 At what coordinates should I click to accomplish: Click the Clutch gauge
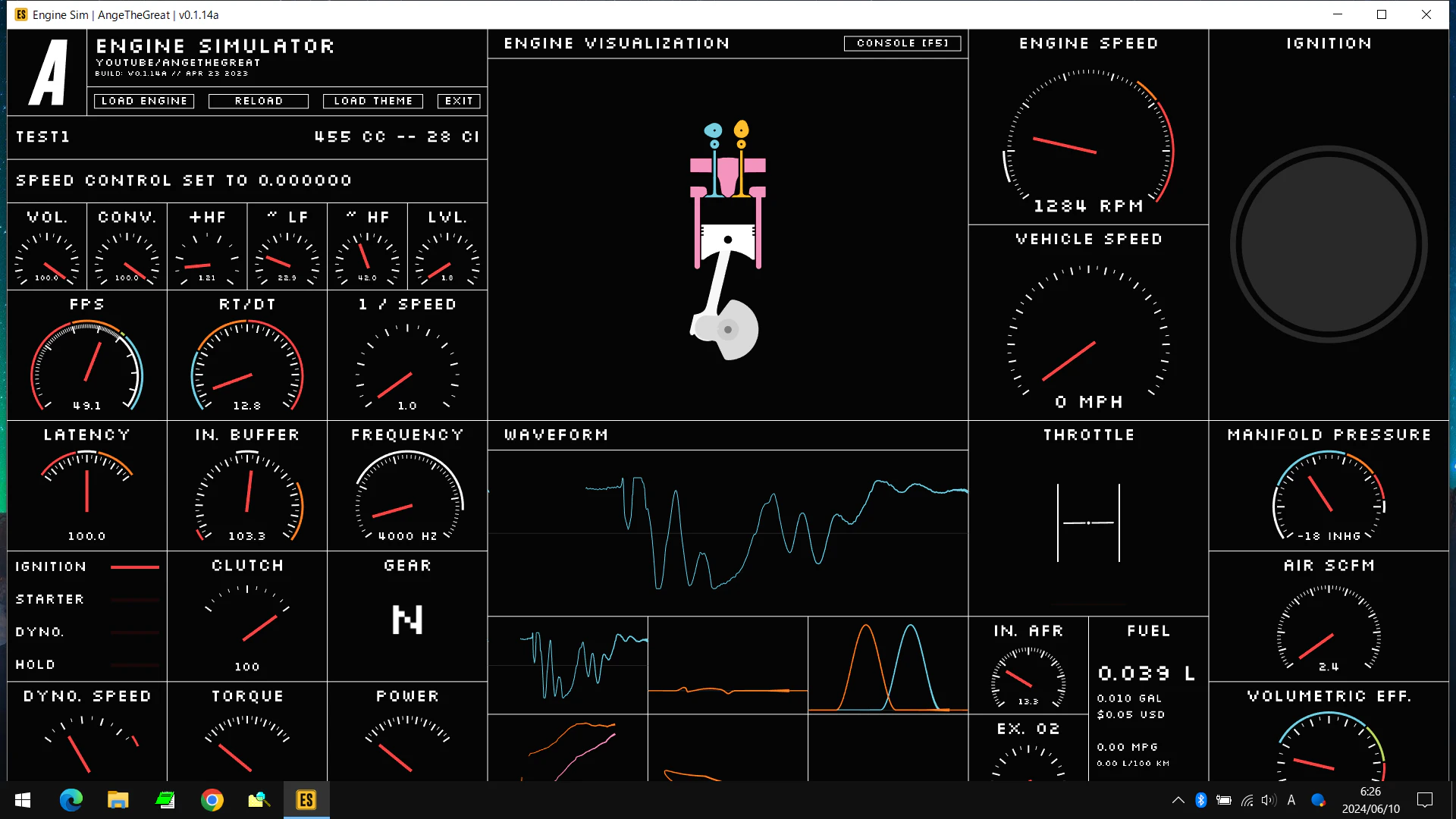coord(247,617)
